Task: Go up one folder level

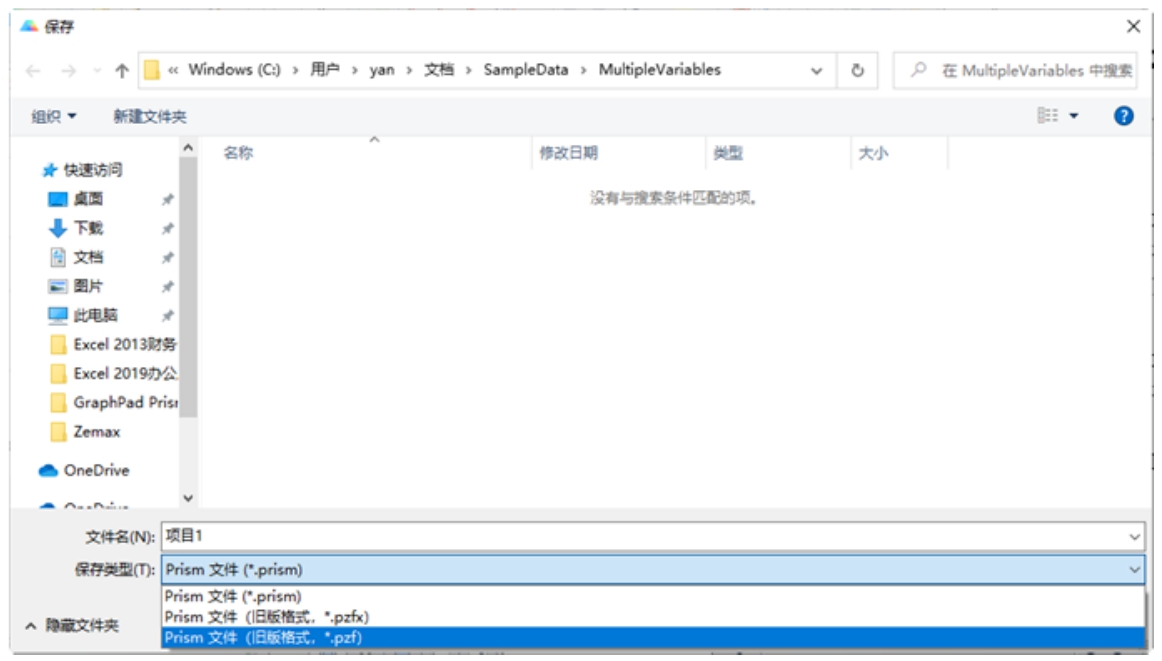Action: pos(122,70)
